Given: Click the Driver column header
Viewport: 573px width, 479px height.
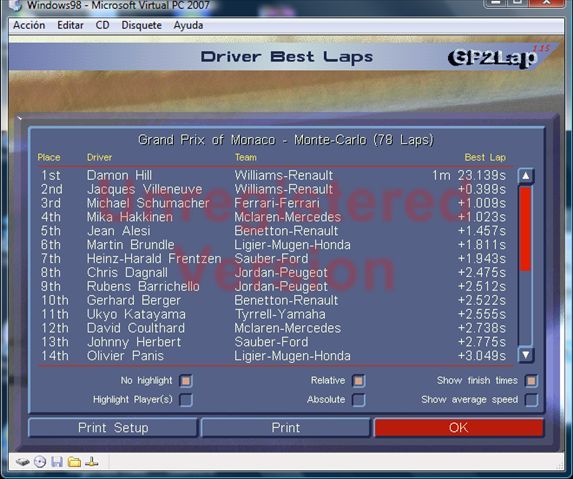Looking at the screenshot, I should pyautogui.click(x=99, y=157).
